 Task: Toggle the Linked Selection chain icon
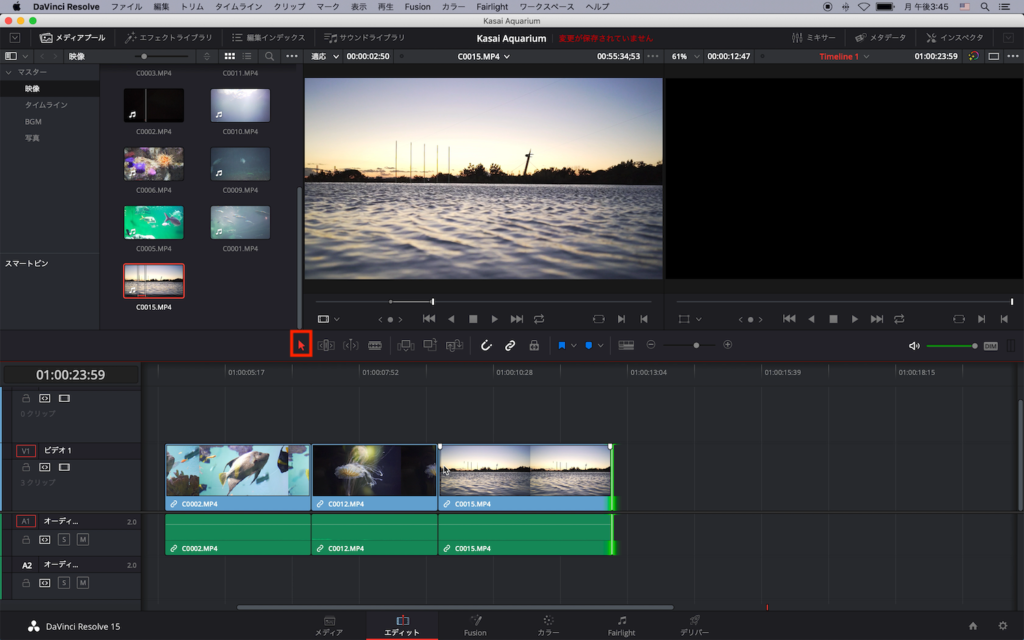point(510,345)
